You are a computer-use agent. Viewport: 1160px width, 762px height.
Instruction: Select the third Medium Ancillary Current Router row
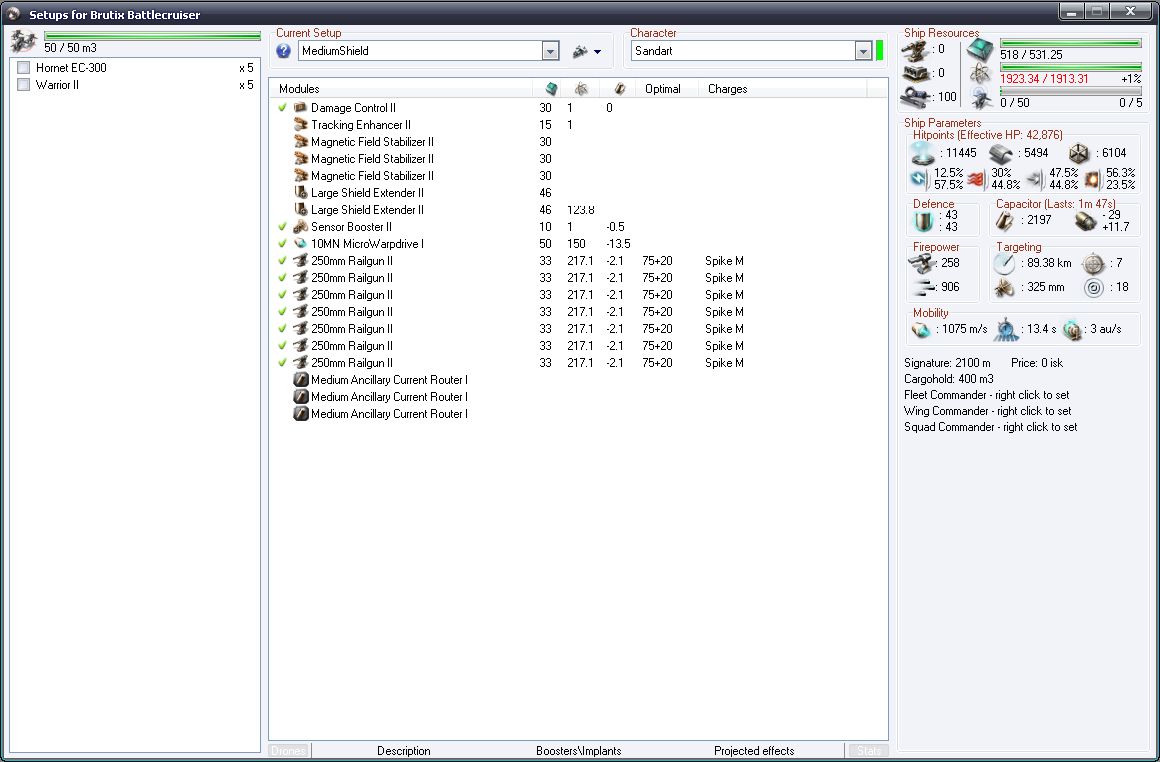(579, 414)
